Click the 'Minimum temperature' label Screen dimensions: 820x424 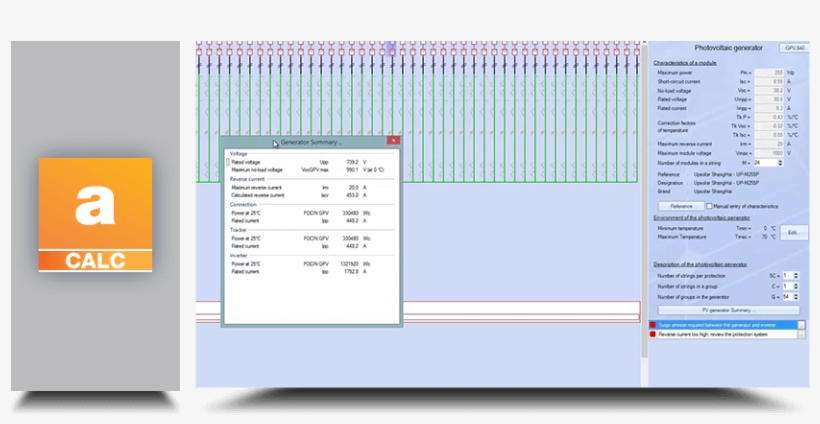[x=680, y=228]
